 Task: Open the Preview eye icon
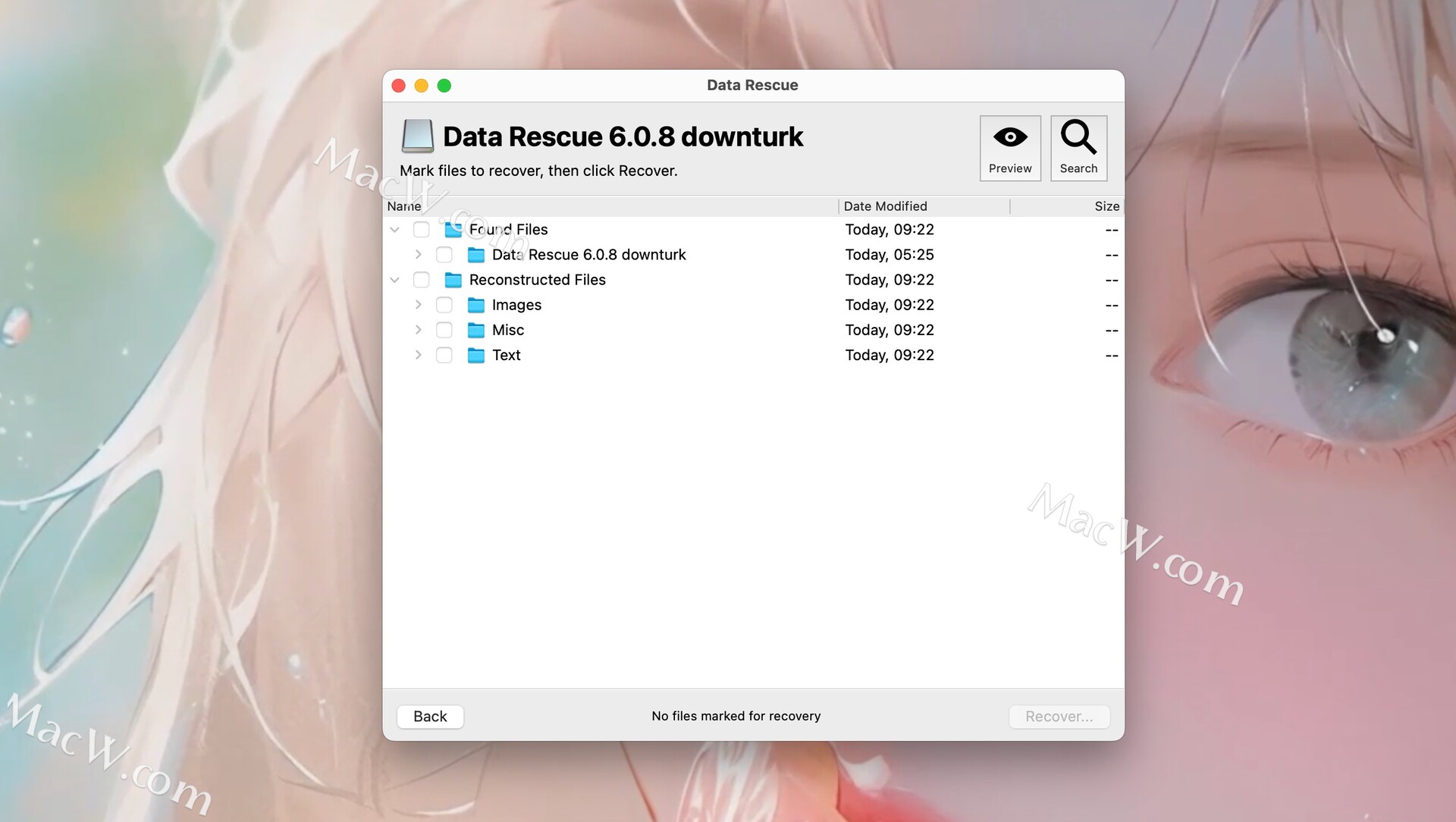tap(1010, 138)
